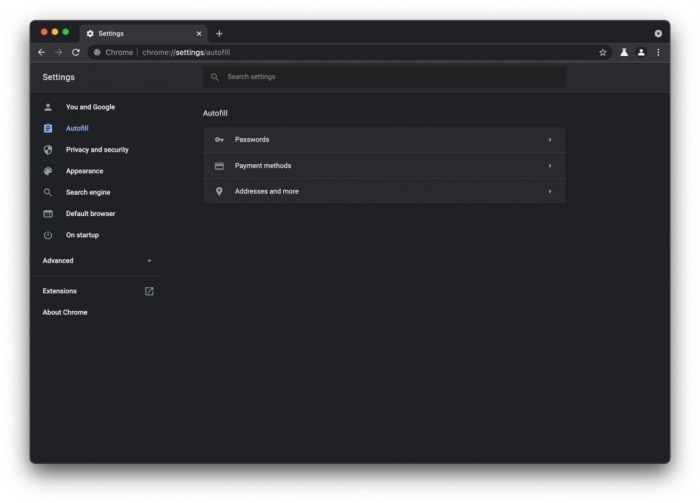Screen dimensions: 700x503
Task: Select Appearance in the sidebar
Action: (85, 171)
